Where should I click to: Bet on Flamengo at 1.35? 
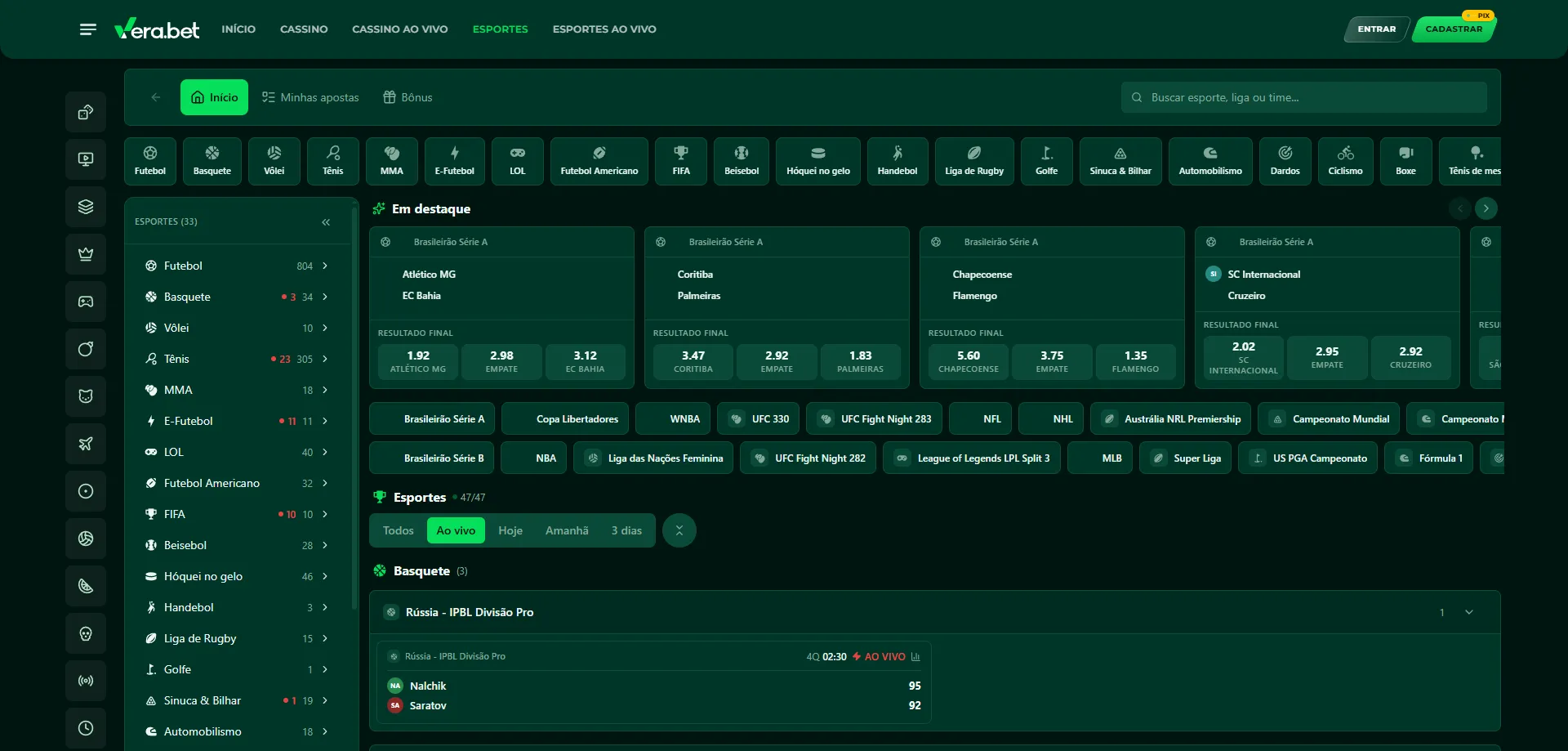pyautogui.click(x=1135, y=361)
